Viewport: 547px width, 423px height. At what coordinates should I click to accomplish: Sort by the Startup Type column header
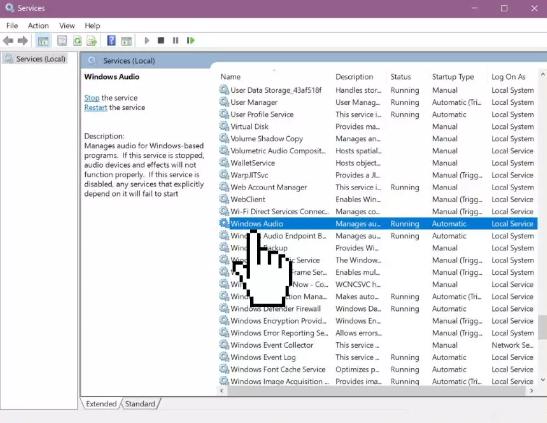pos(453,77)
